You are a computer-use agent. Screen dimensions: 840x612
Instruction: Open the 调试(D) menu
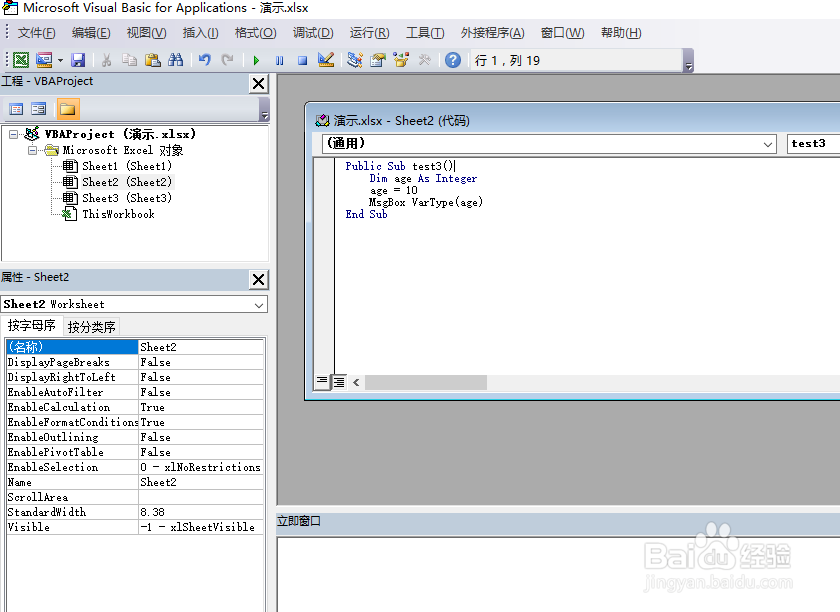pyautogui.click(x=313, y=33)
